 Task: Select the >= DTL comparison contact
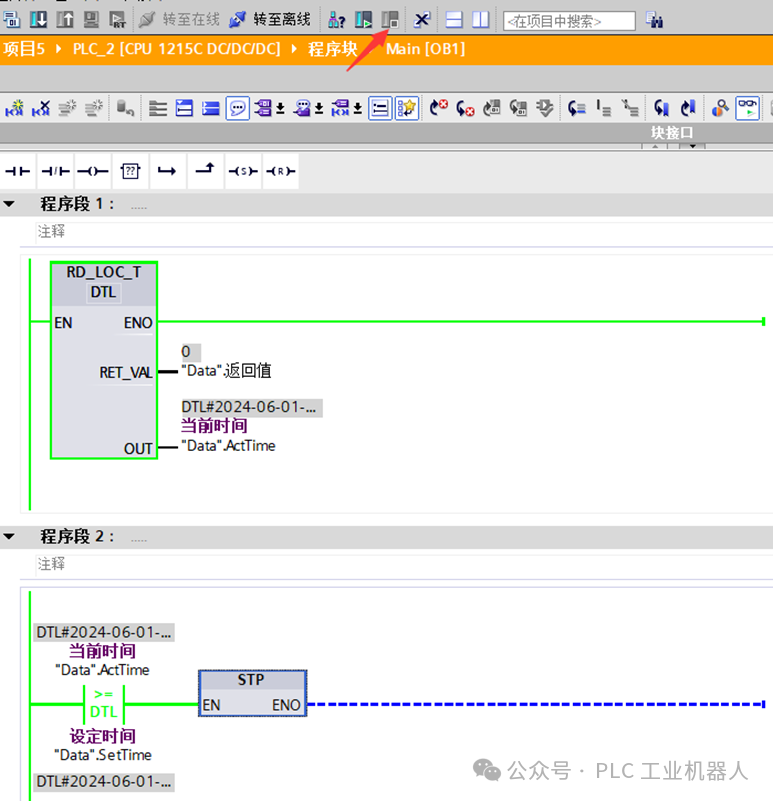(x=104, y=703)
